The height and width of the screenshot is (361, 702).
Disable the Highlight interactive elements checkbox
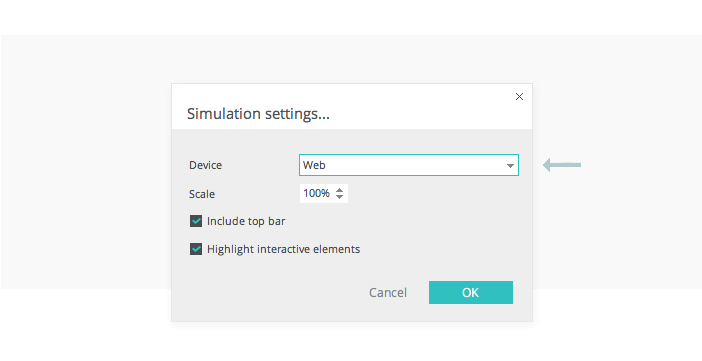tap(196, 249)
